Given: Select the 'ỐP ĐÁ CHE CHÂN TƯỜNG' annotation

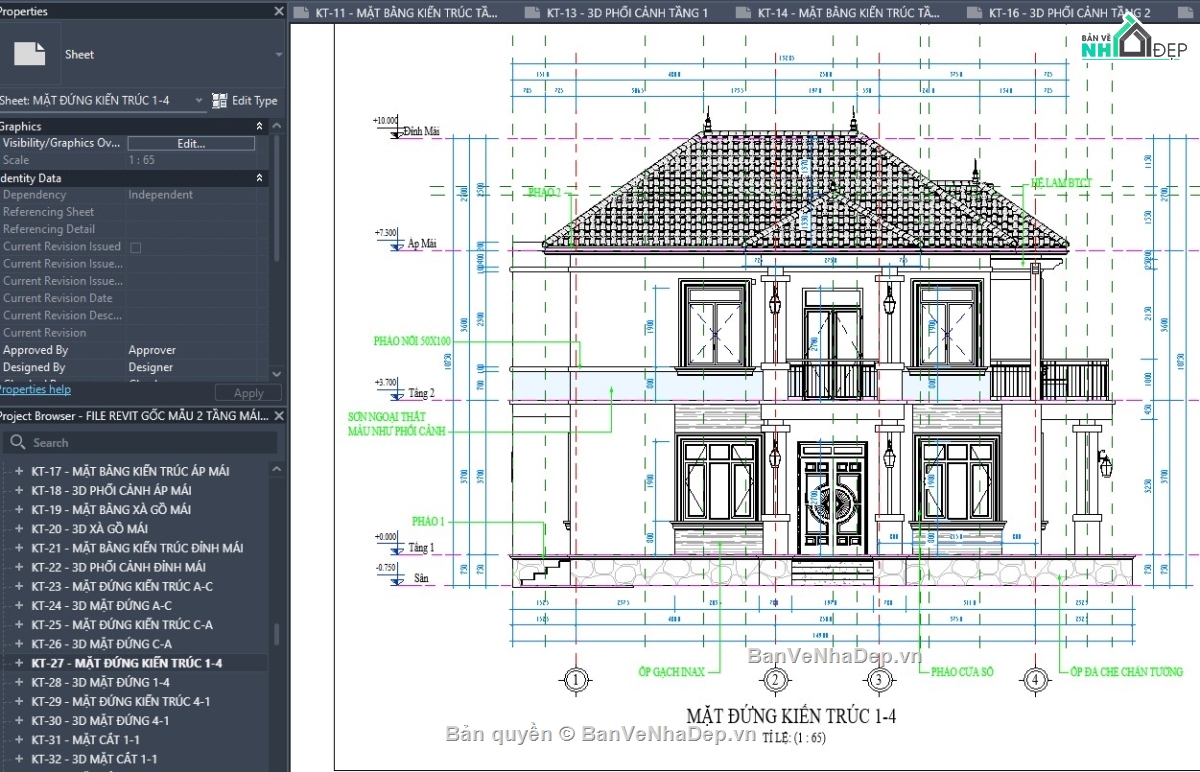Looking at the screenshot, I should tap(1126, 672).
